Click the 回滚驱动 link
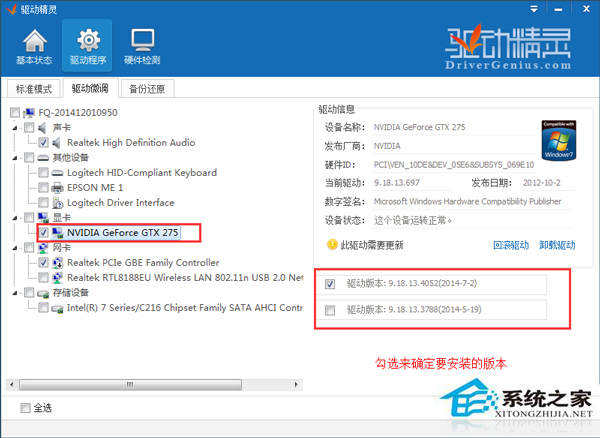The image size is (600, 438). point(510,245)
